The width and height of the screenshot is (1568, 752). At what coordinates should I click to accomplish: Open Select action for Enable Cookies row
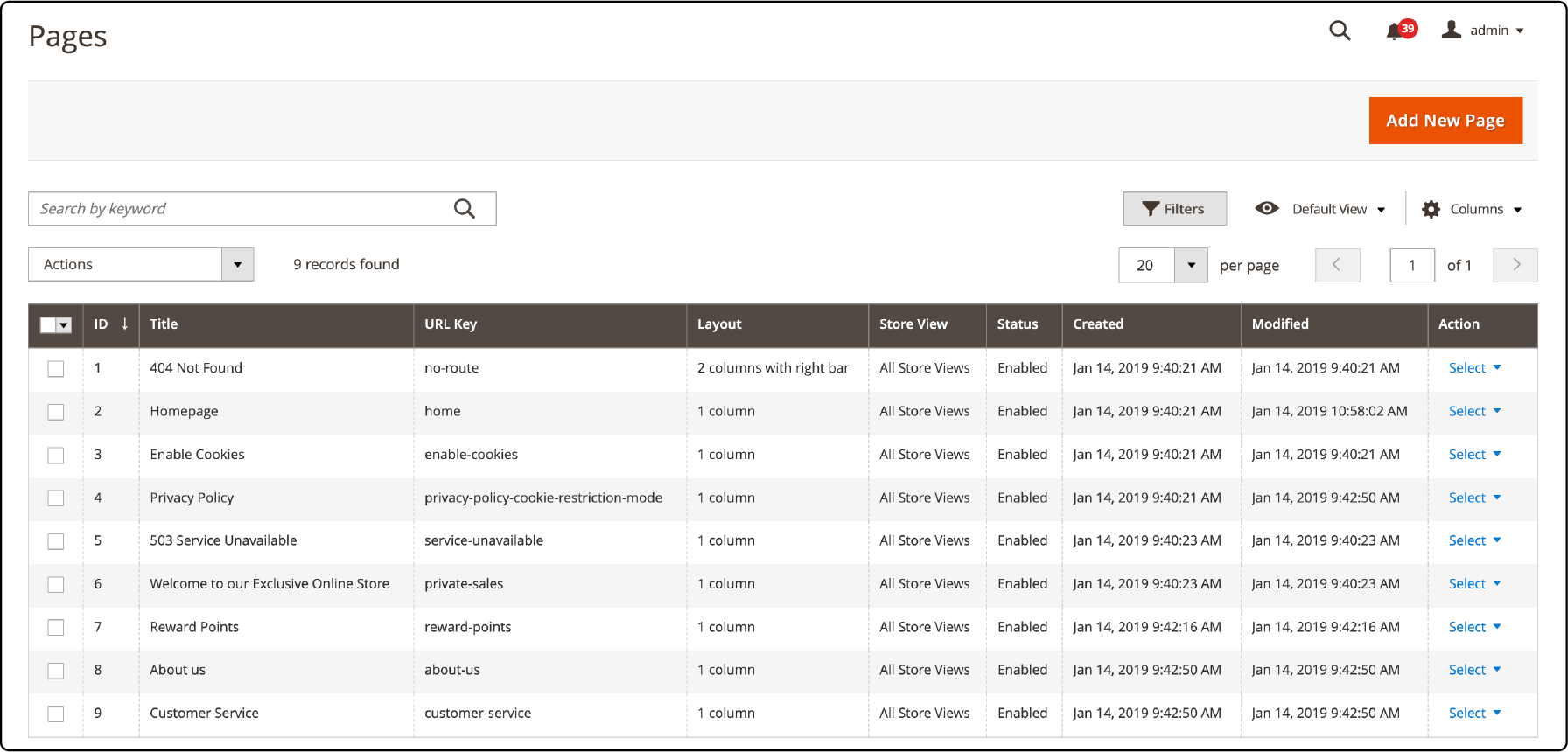1474,455
